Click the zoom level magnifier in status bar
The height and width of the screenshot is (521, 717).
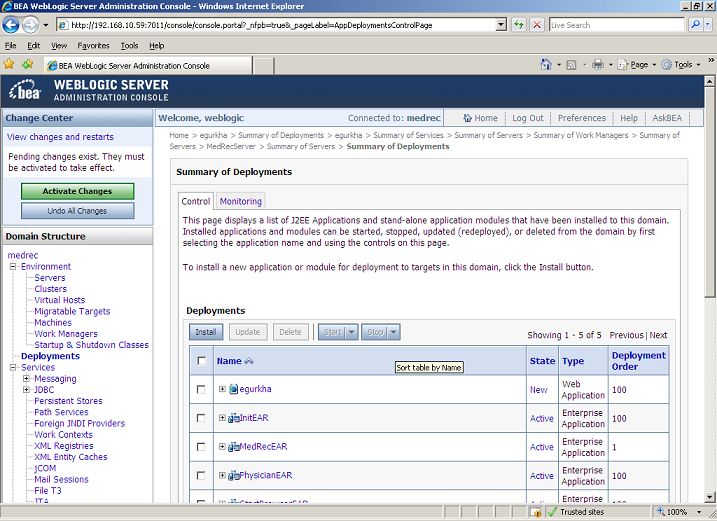[x=661, y=512]
